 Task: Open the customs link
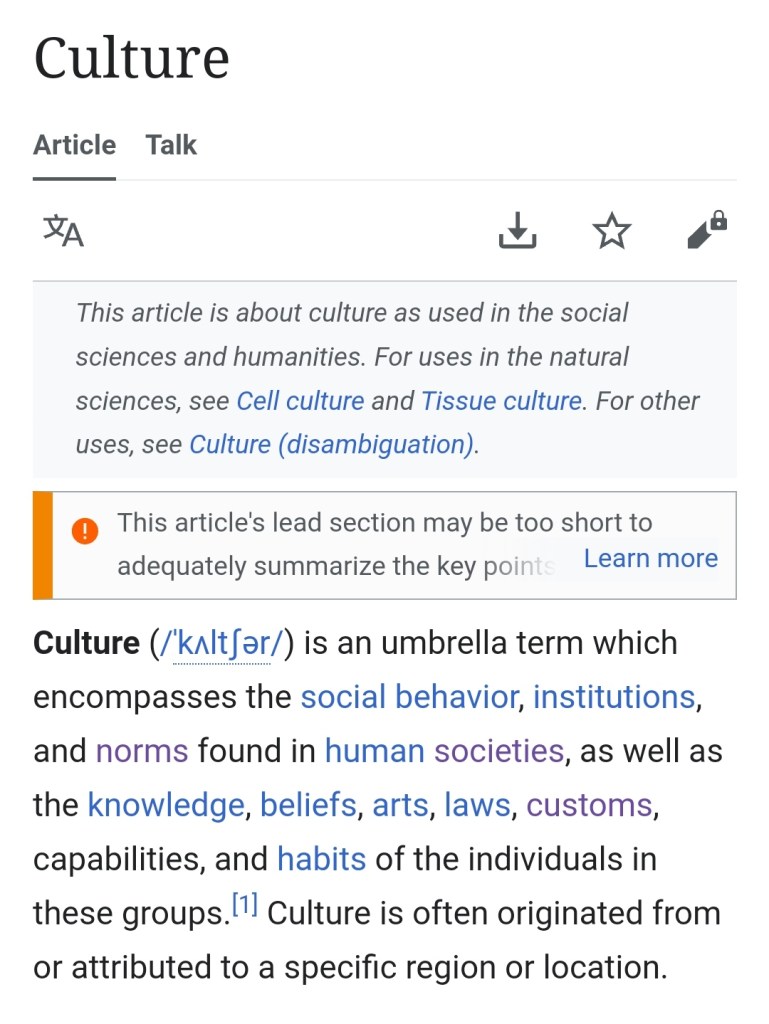(x=589, y=805)
